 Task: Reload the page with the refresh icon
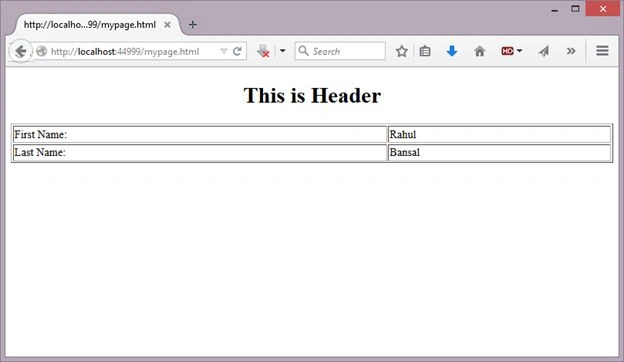coord(237,51)
